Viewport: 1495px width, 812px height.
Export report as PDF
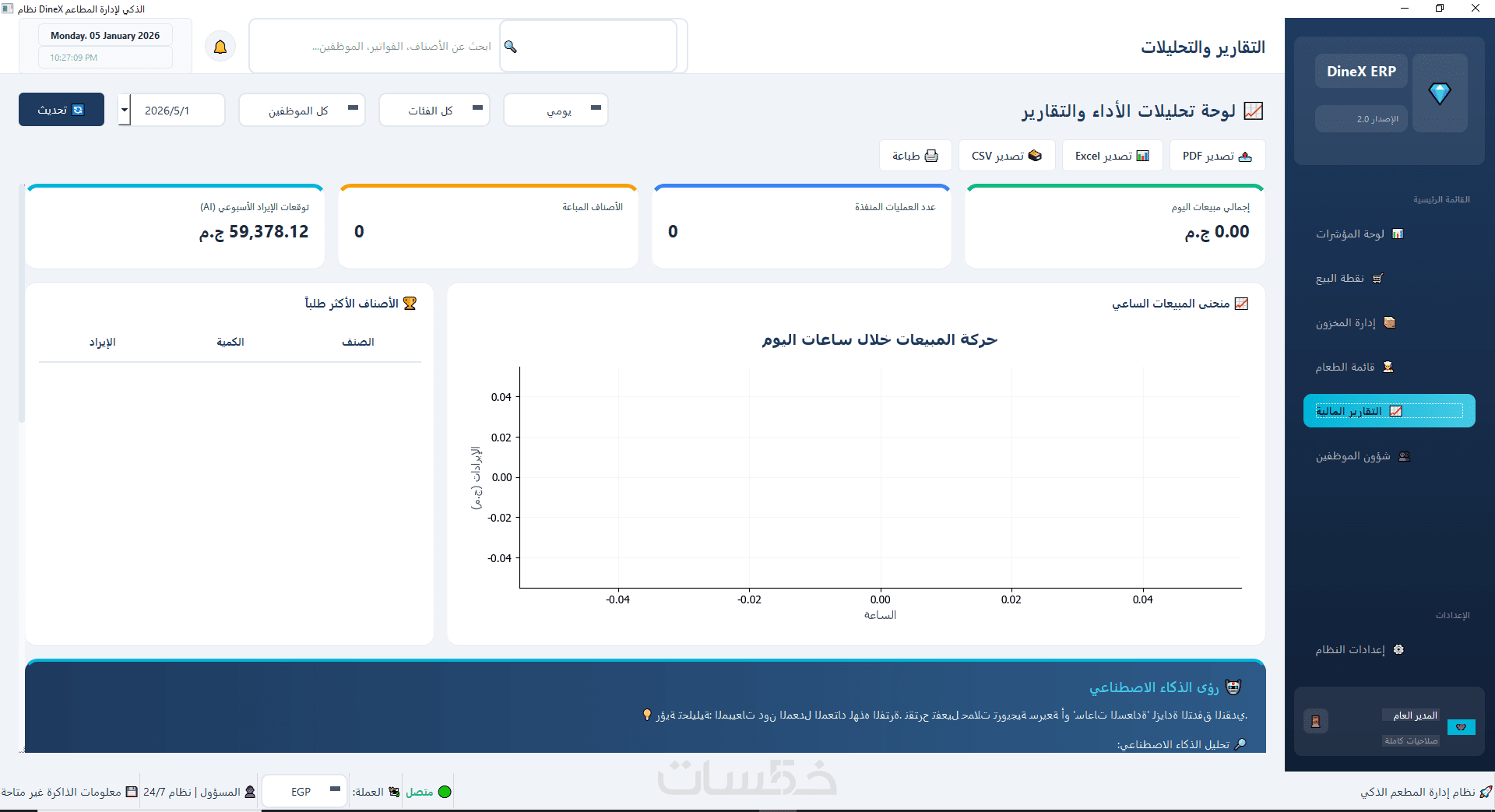pos(1217,156)
